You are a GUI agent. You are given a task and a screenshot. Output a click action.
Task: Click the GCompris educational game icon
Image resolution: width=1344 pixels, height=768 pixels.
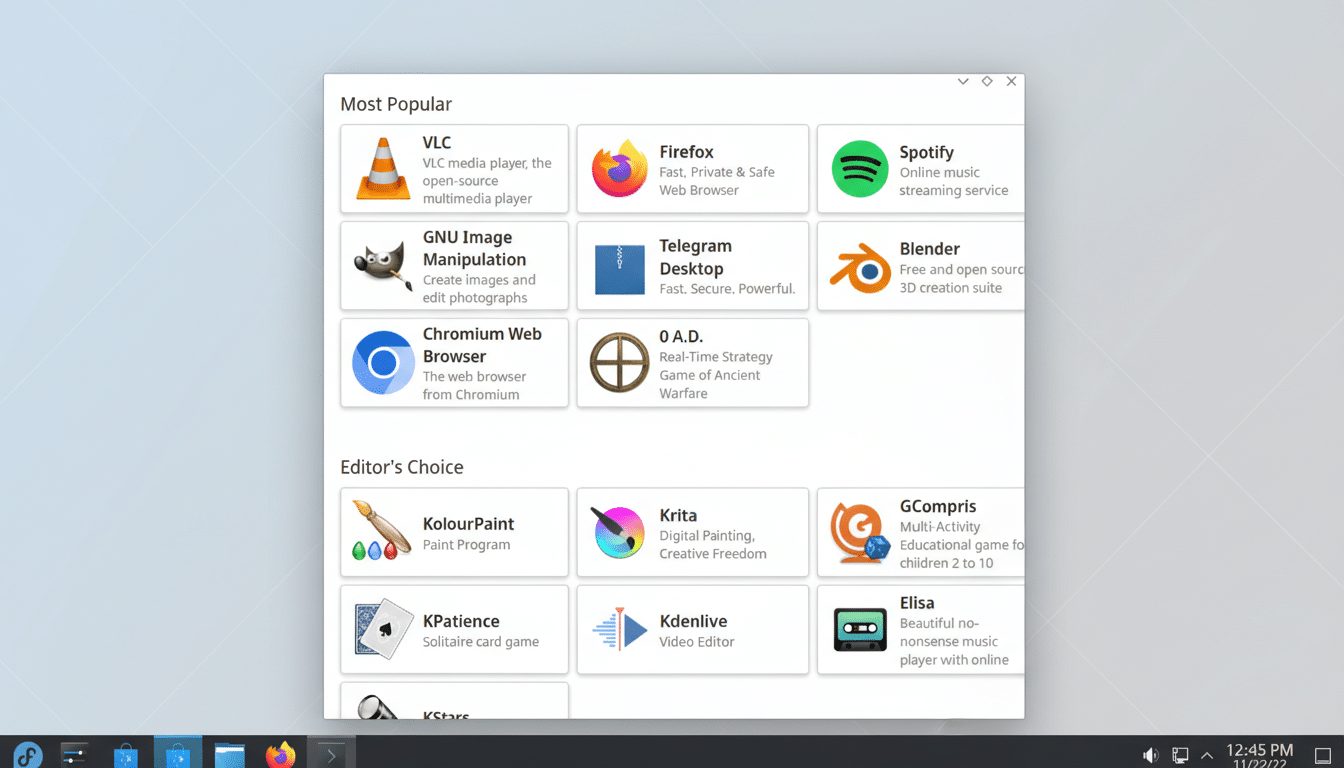858,532
